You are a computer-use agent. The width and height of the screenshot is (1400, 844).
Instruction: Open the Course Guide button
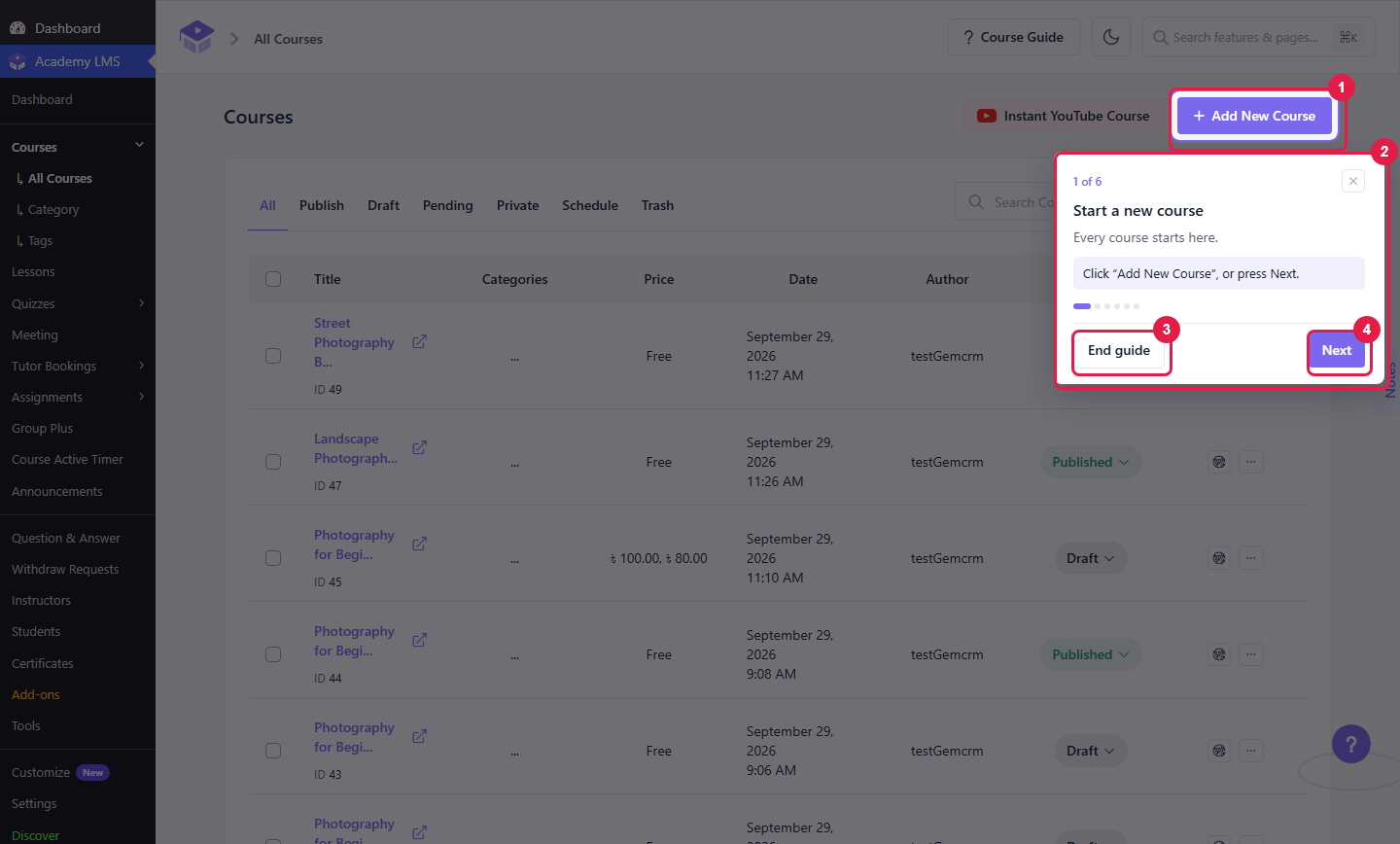click(x=1013, y=37)
